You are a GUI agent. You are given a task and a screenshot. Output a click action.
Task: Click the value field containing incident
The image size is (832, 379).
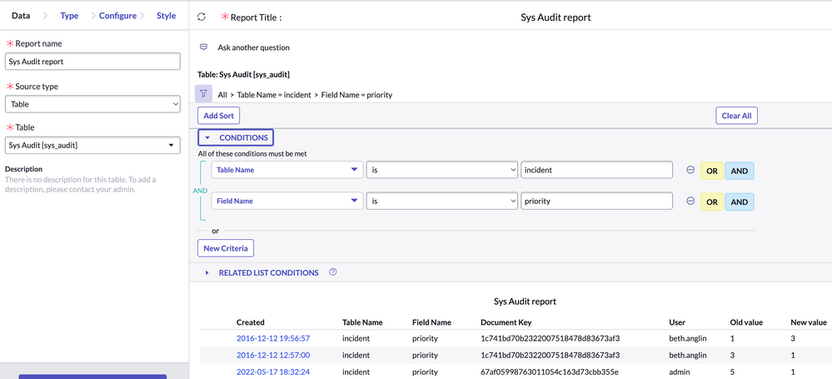(x=597, y=170)
